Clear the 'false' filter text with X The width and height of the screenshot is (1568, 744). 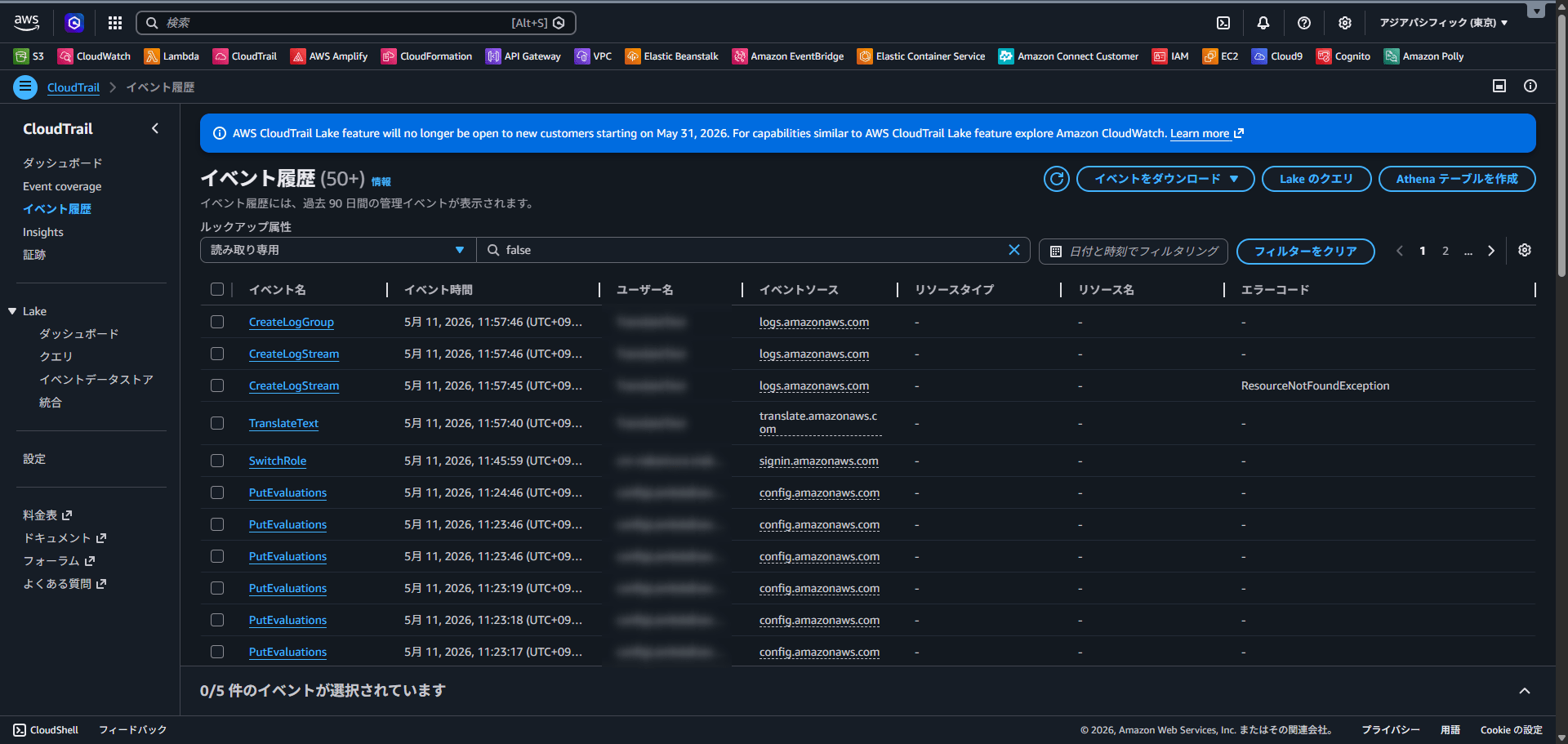1014,250
